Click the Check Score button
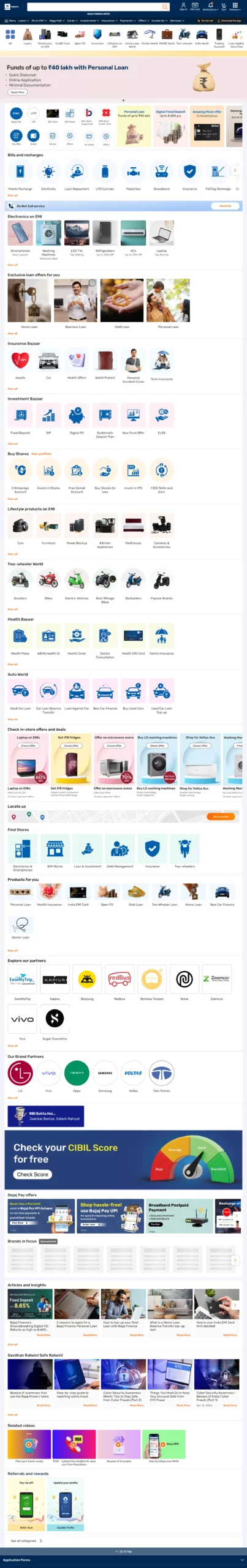The width and height of the screenshot is (247, 1568). pyautogui.click(x=32, y=1174)
